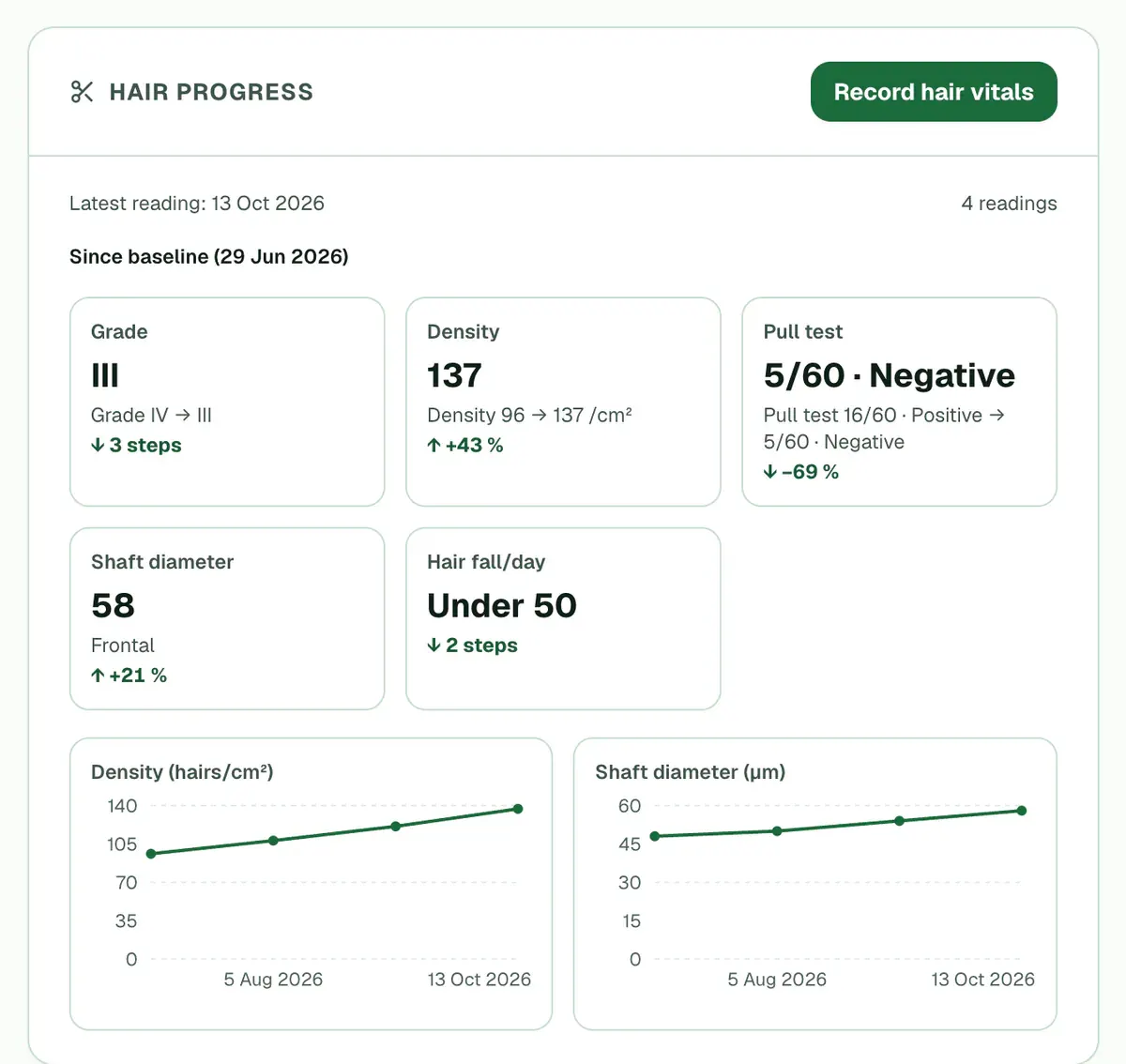Select the 'Density 96 → 137 /cm²' text

[x=529, y=416]
